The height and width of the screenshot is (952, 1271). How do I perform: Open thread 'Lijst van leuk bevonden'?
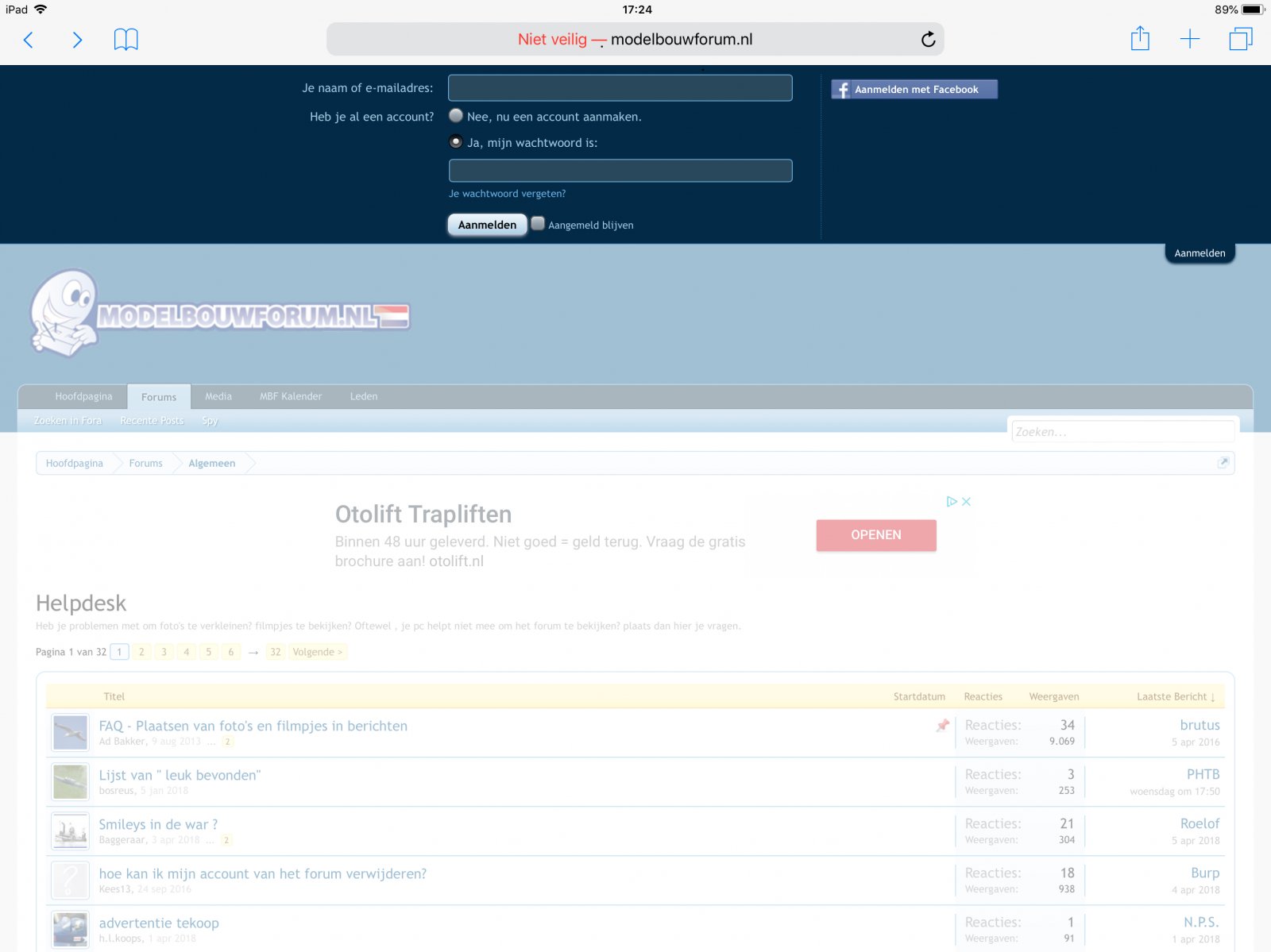pyautogui.click(x=180, y=775)
